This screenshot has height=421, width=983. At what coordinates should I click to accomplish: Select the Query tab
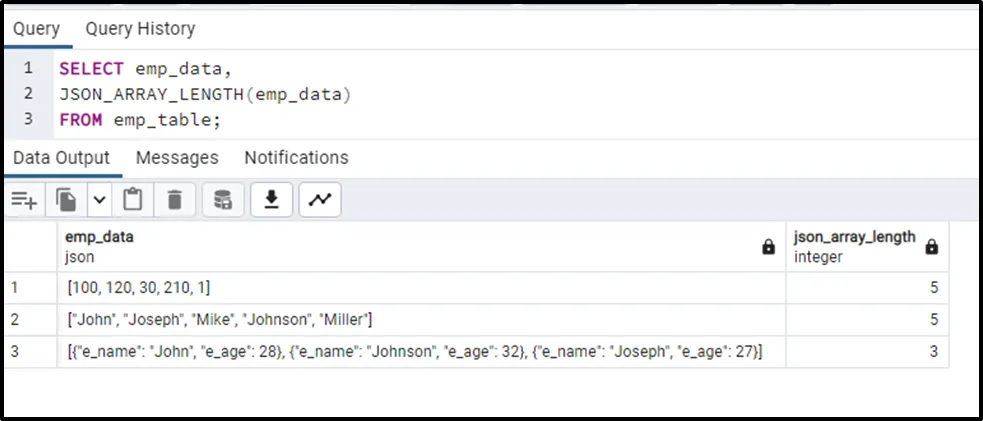36,29
